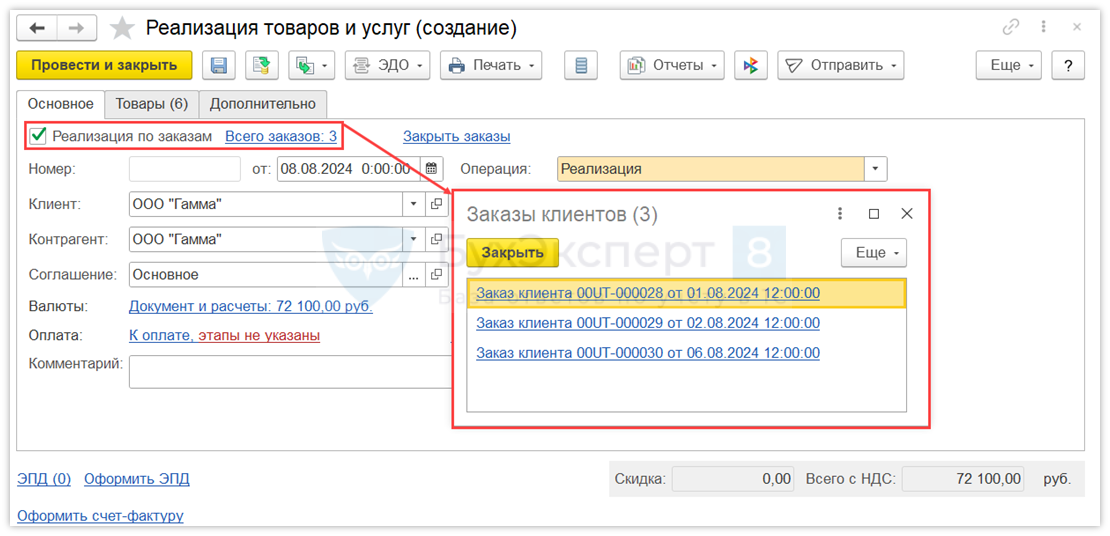The image size is (1110, 536).
Task: Open the Соглашение record with the open icon
Action: (436, 275)
